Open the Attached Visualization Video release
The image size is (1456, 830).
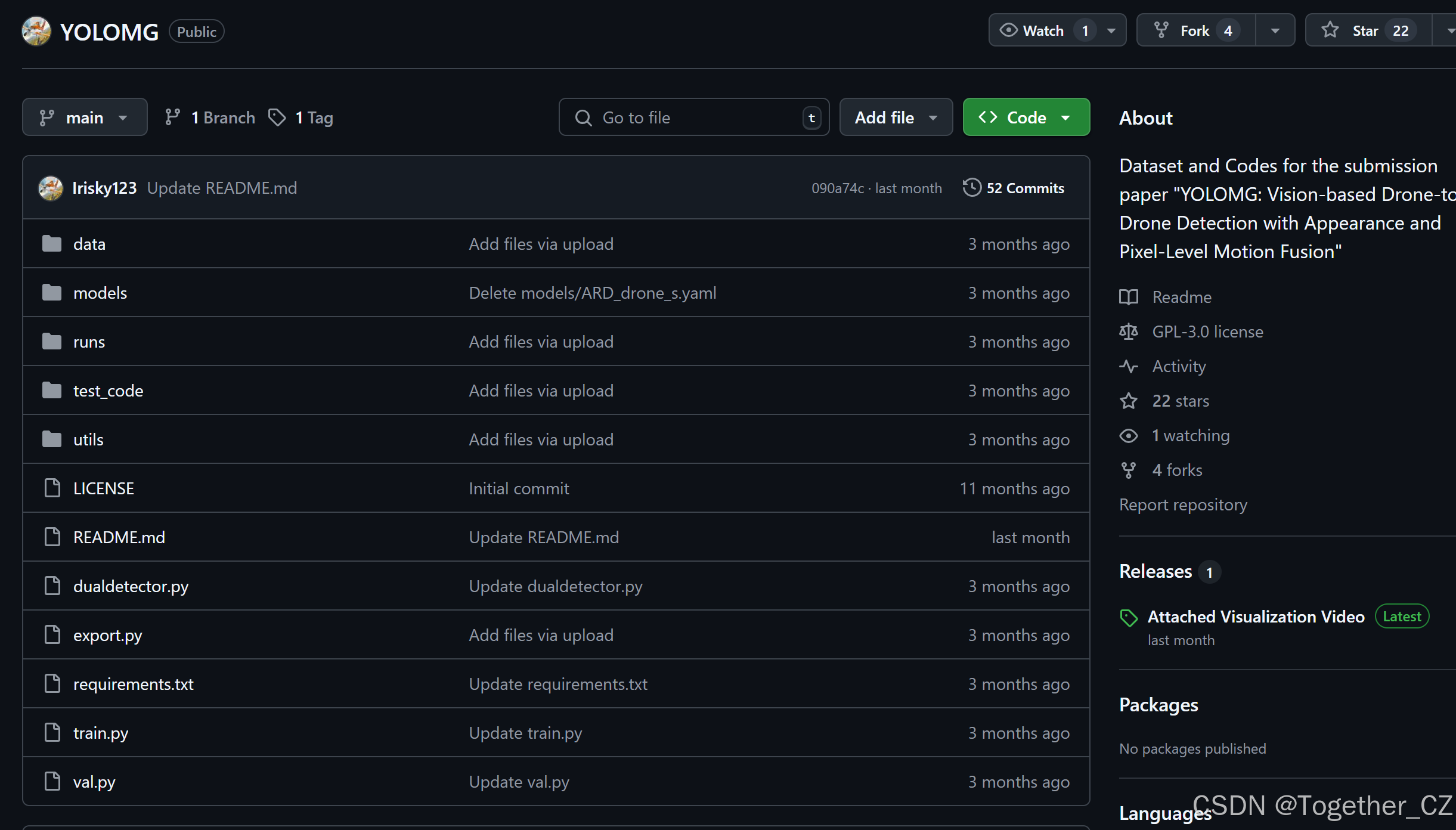(x=1256, y=617)
